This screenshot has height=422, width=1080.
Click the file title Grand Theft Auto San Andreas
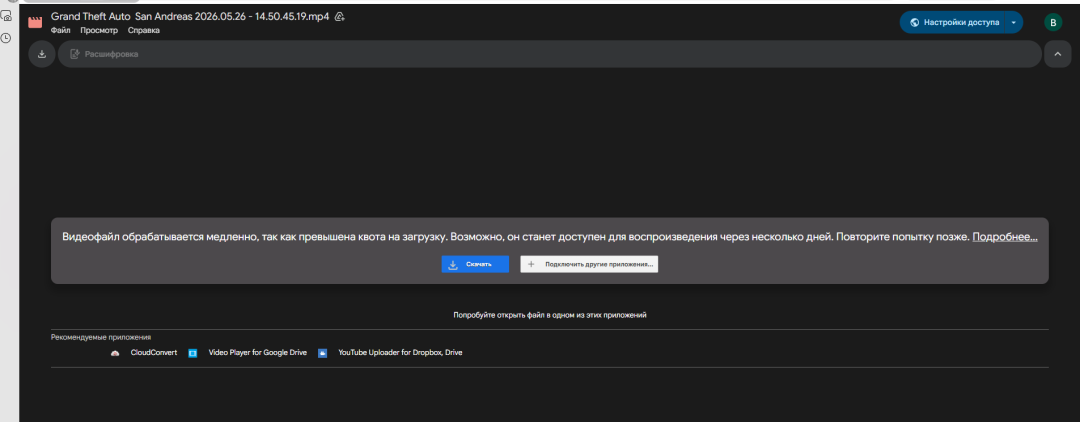(191, 17)
